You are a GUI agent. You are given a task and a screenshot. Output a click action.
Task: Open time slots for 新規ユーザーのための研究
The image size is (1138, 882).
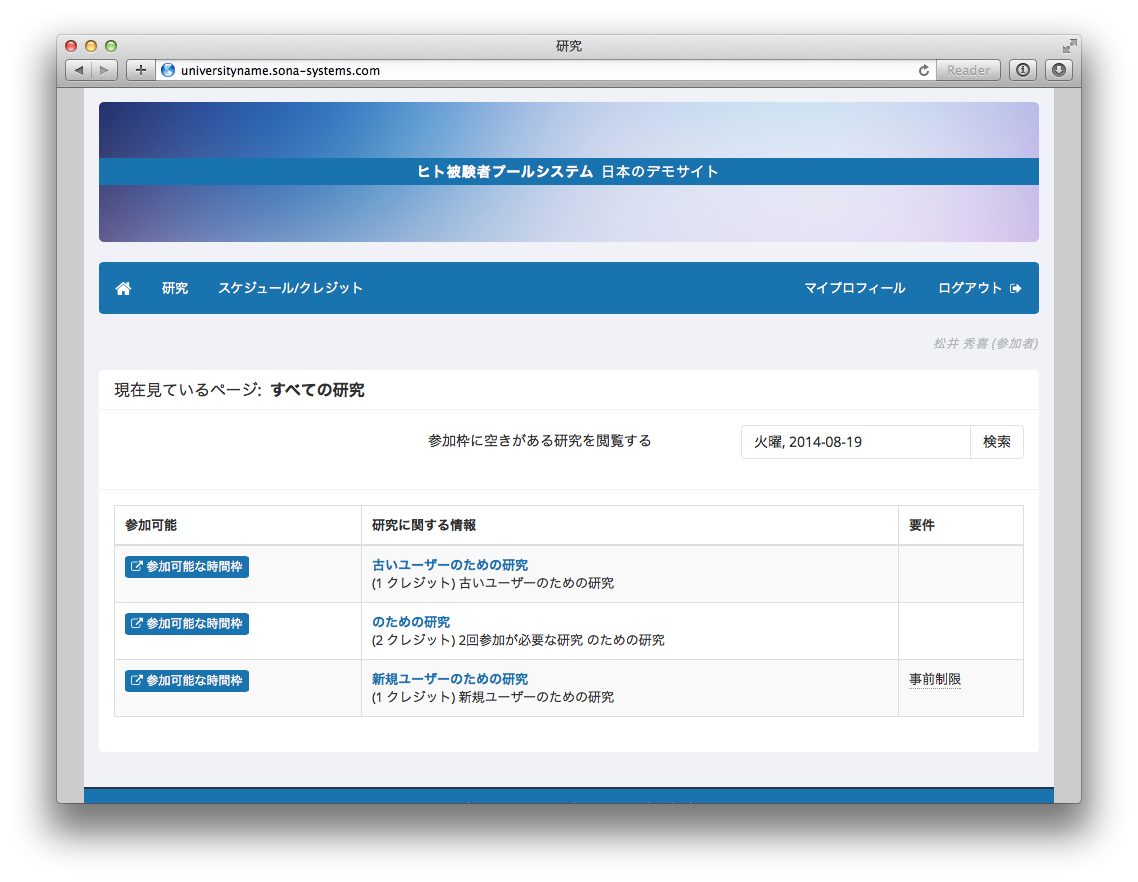coord(187,681)
